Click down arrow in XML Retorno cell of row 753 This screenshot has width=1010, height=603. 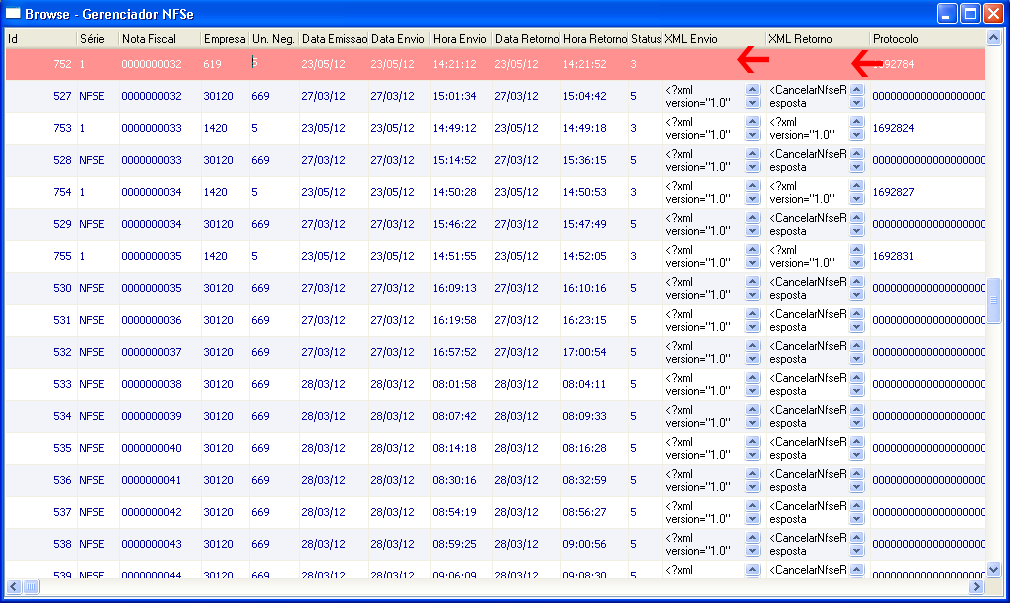(x=857, y=135)
